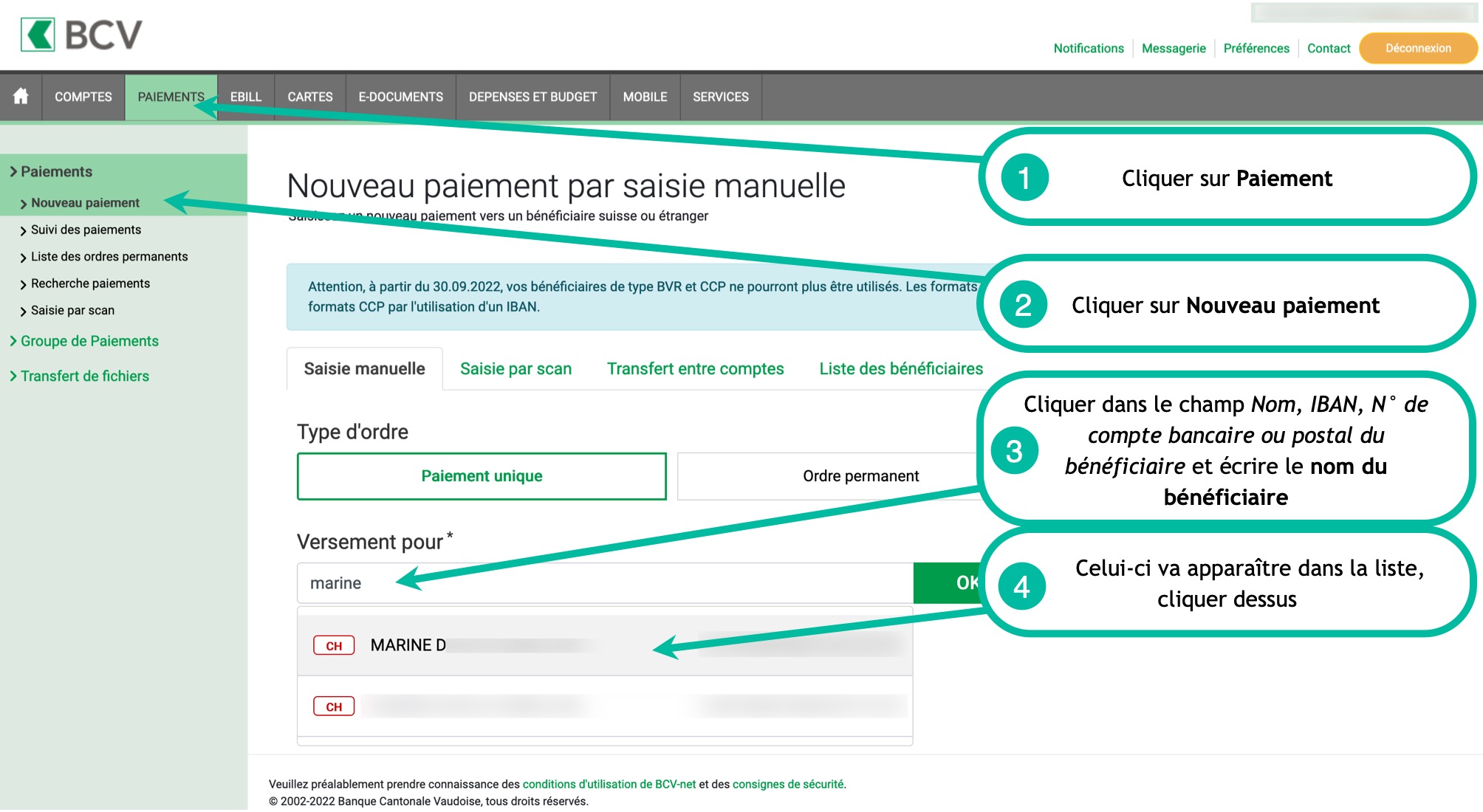The height and width of the screenshot is (812, 1483).
Task: Click the home icon in navigation bar
Action: coord(21,97)
